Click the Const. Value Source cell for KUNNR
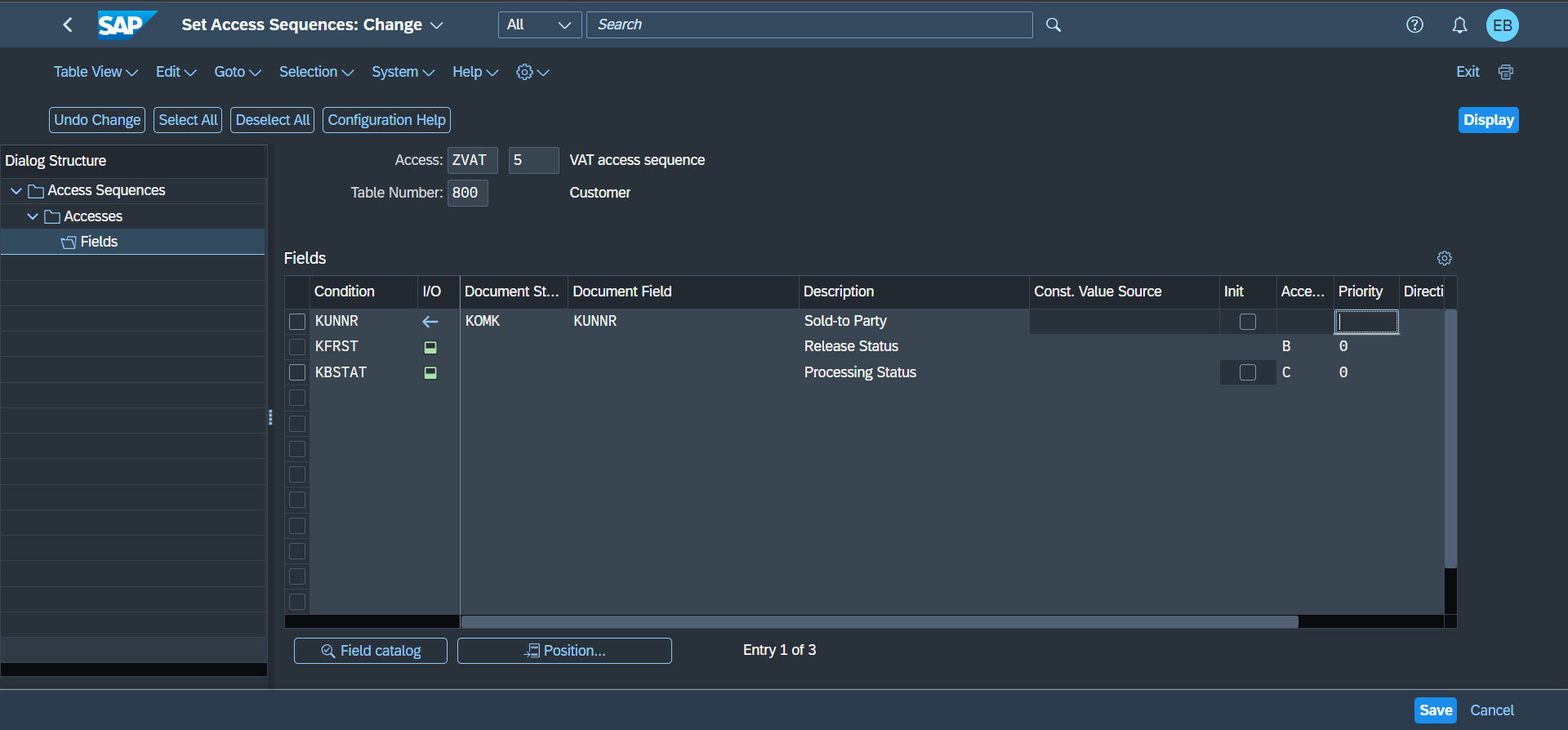The width and height of the screenshot is (1568, 730). [1124, 322]
